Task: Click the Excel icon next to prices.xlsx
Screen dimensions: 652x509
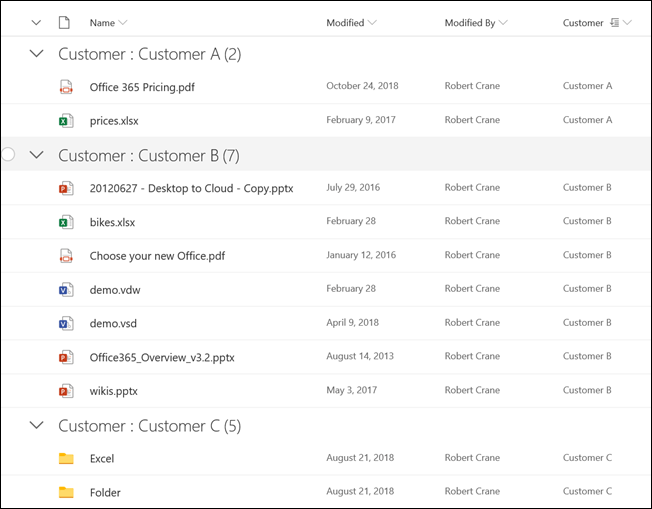Action: (66, 121)
